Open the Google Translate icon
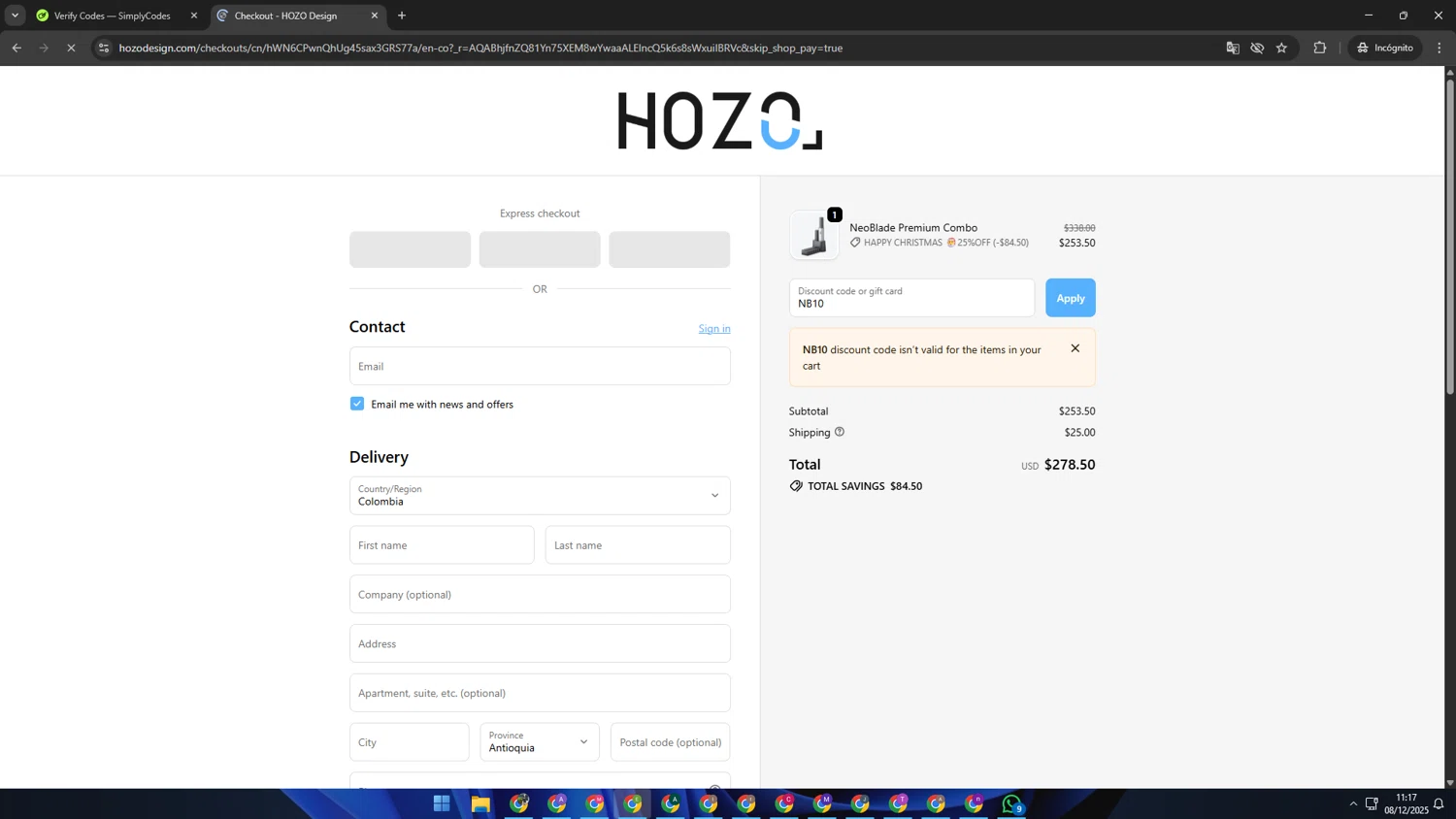Viewport: 1456px width, 819px height. [1233, 48]
